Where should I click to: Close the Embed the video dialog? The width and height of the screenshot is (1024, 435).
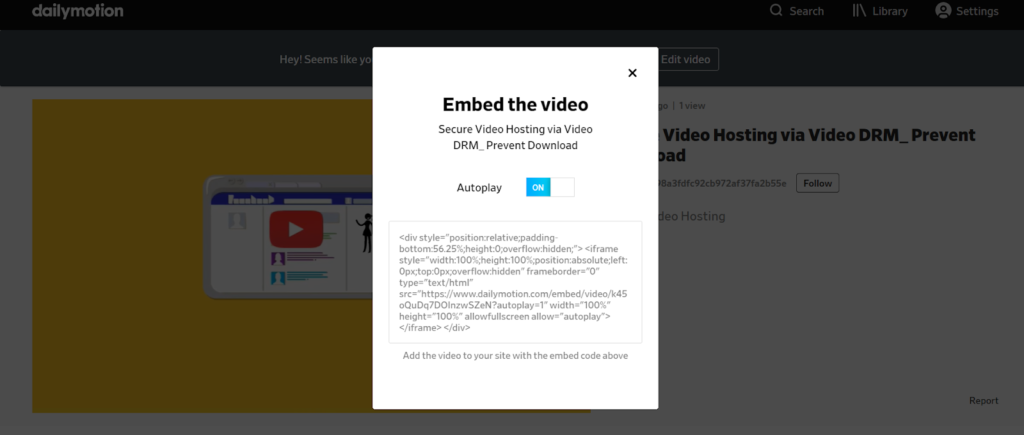point(632,73)
